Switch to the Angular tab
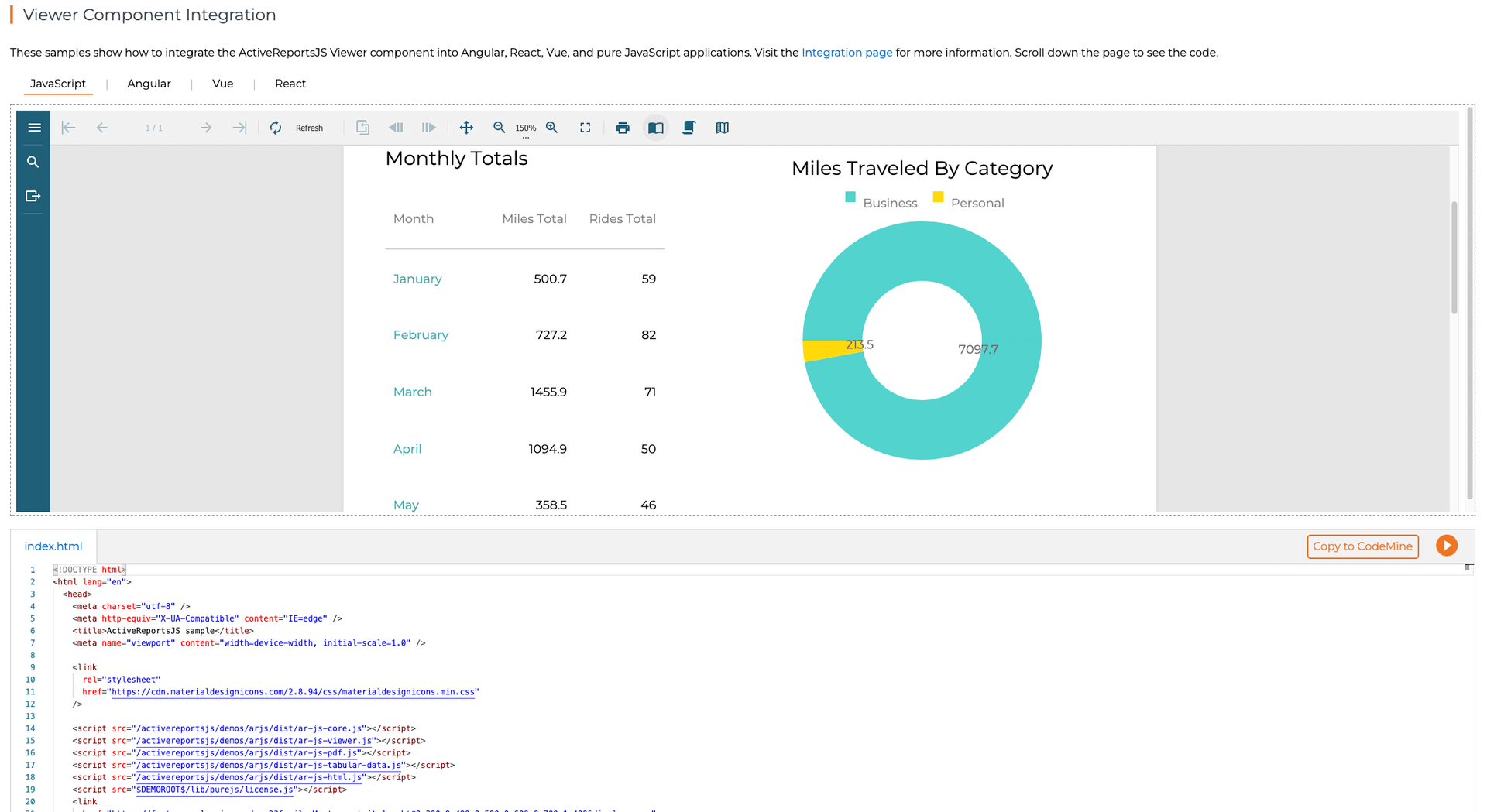Viewport: 1487px width, 812px height. (x=149, y=84)
